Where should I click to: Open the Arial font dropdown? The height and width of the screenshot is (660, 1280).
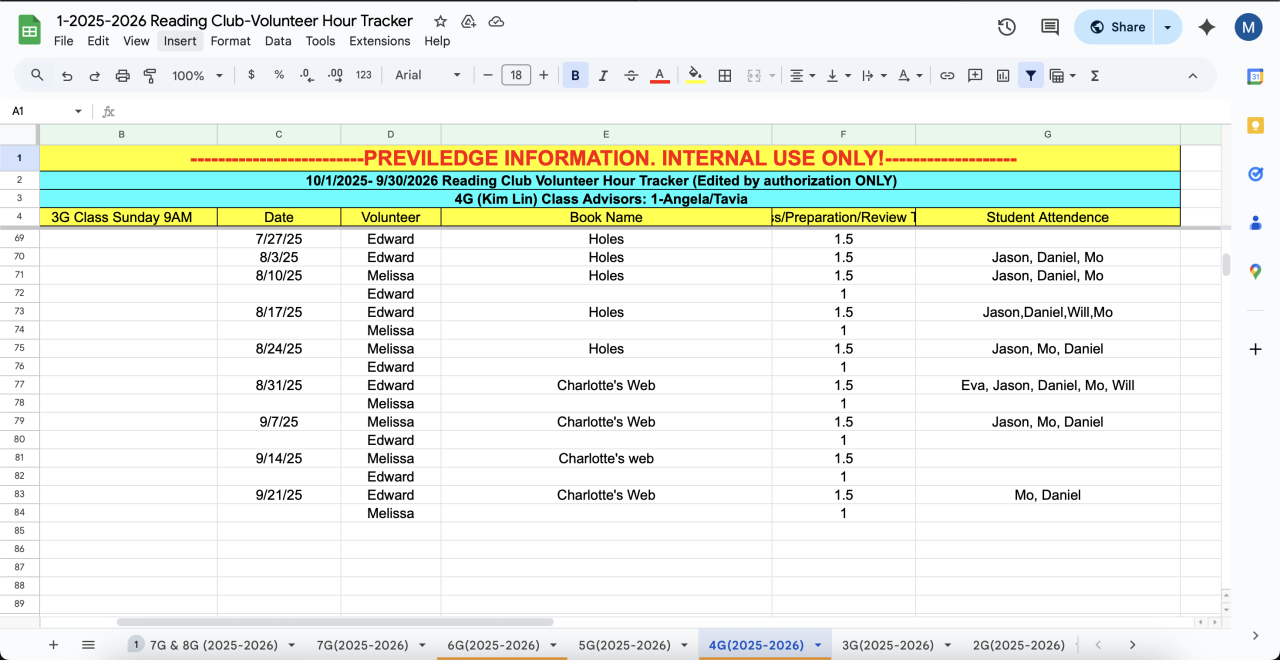click(428, 76)
